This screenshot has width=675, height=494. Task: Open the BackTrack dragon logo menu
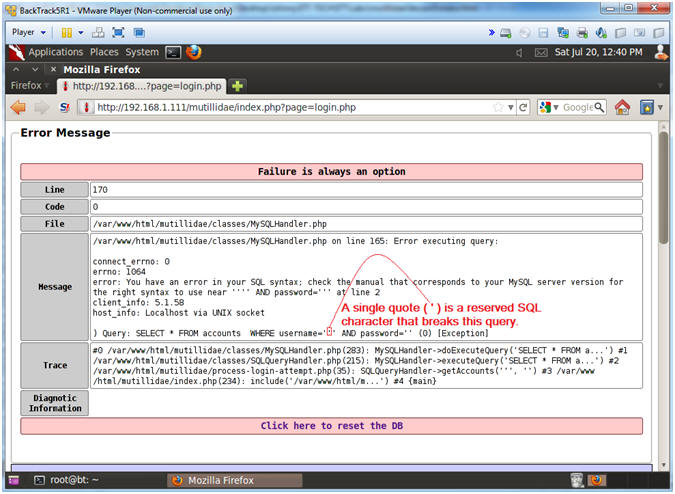click(x=16, y=52)
